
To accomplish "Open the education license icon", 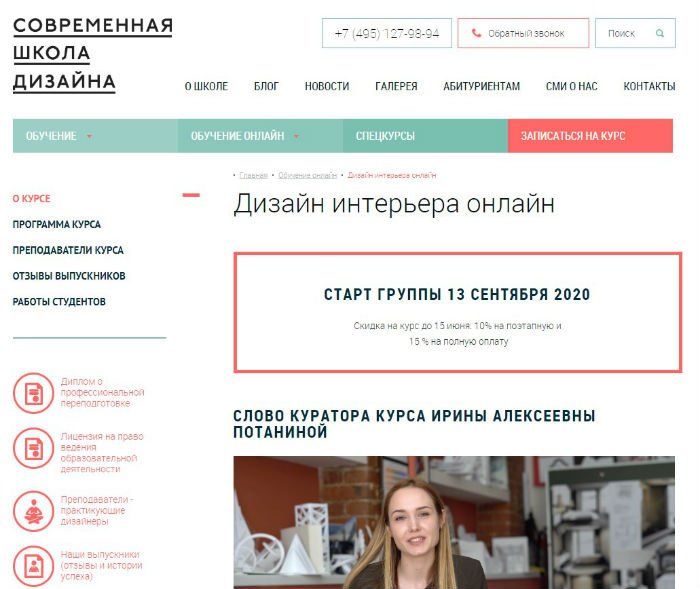I will pos(33,448).
